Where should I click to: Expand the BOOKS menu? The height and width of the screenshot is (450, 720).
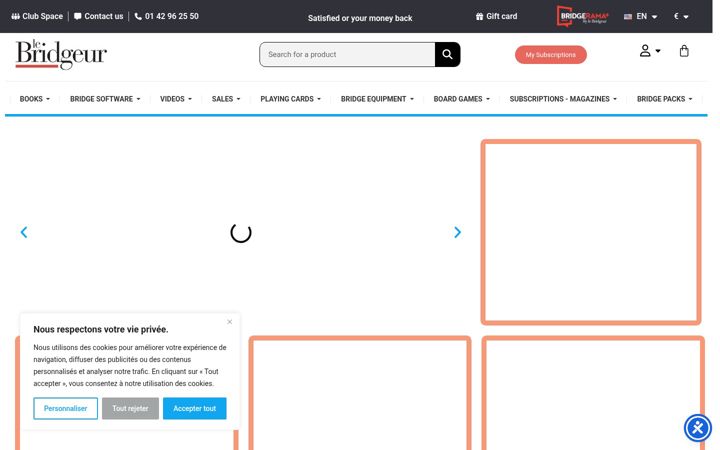click(34, 99)
